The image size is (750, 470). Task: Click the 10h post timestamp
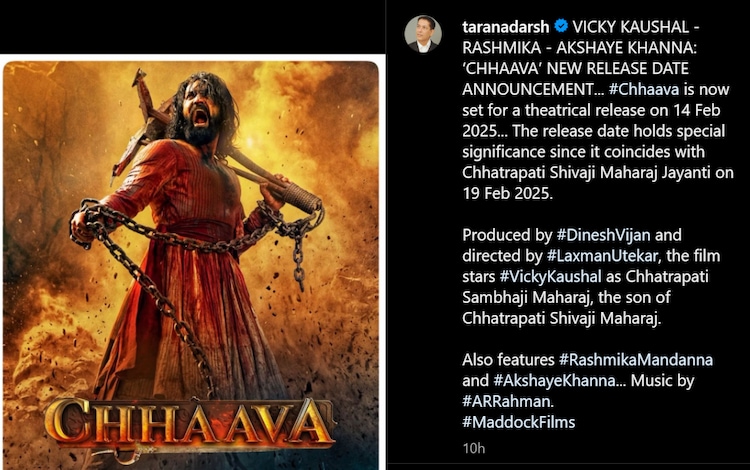[x=474, y=448]
